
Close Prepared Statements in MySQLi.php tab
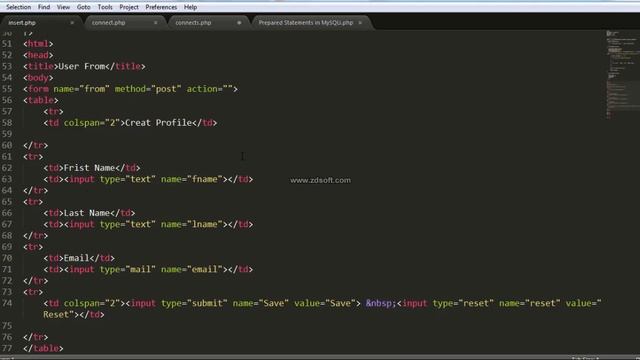click(x=360, y=23)
